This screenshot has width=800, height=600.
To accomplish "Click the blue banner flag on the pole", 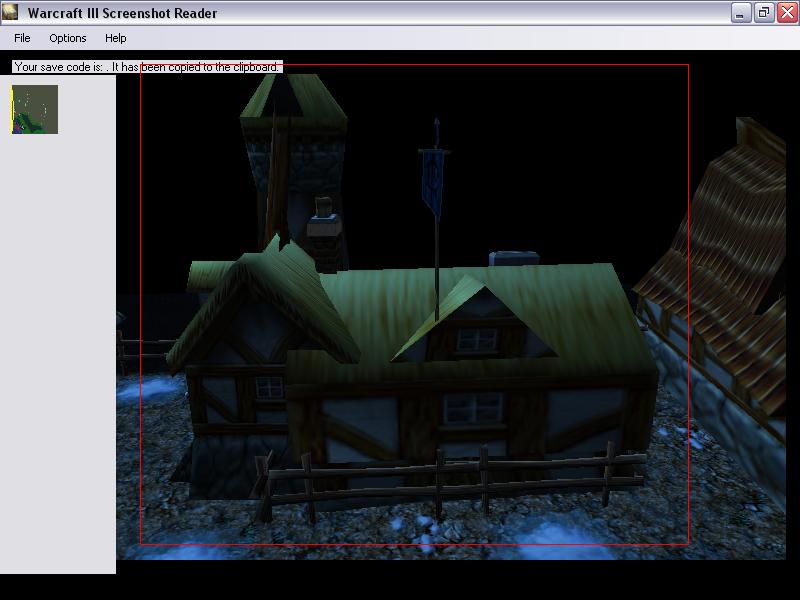I will [x=434, y=178].
